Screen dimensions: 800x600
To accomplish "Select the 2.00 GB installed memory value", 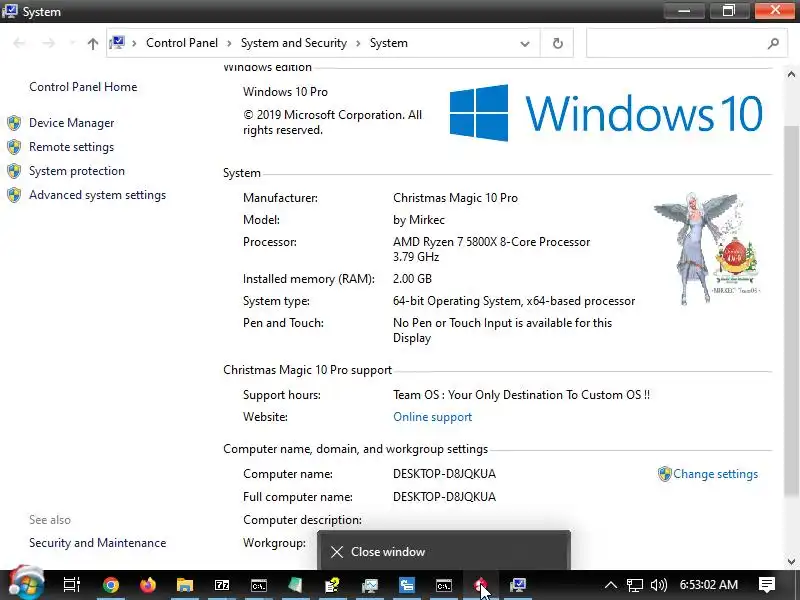I will pyautogui.click(x=412, y=279).
